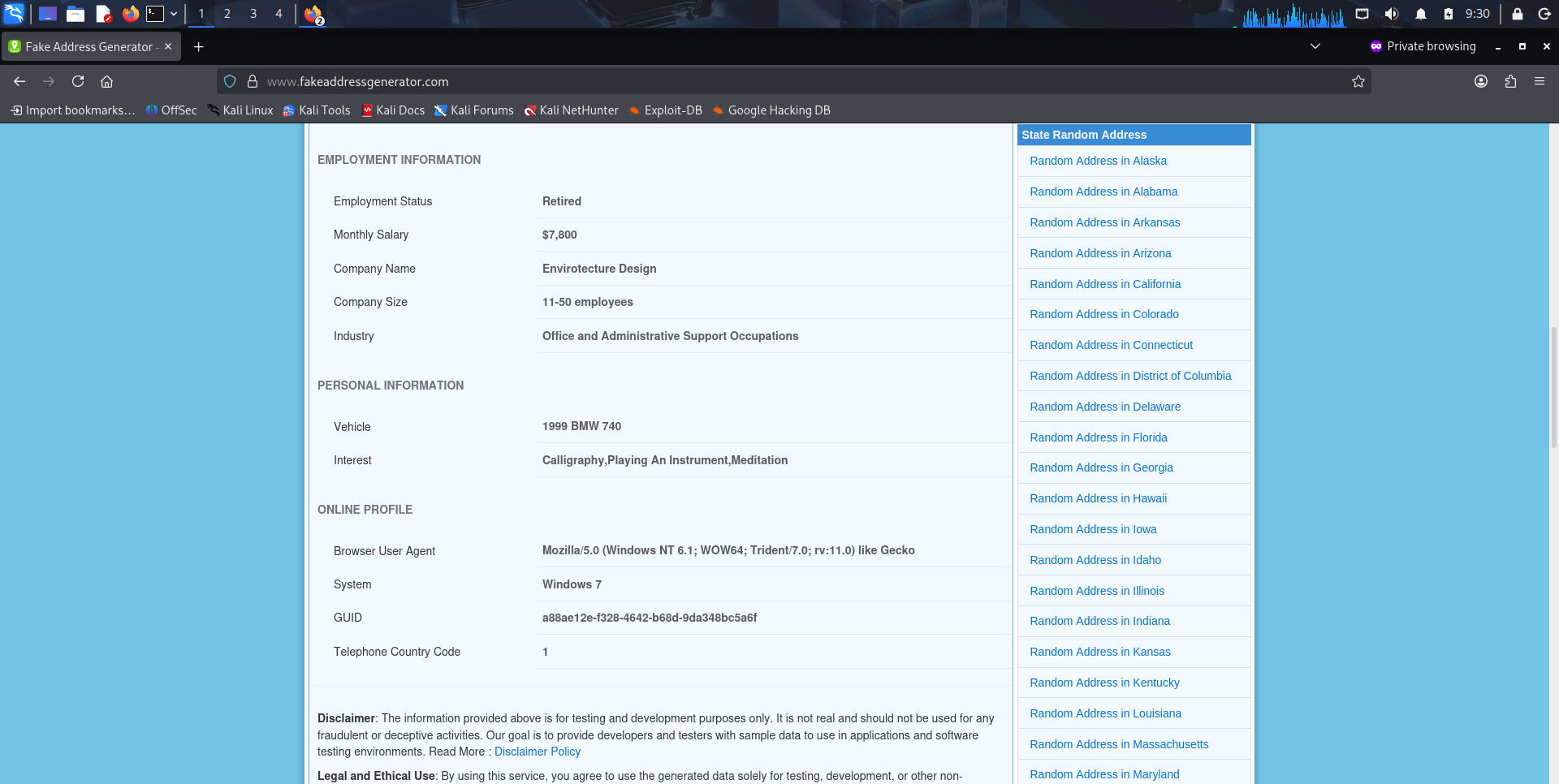Click the address bar URL field
This screenshot has height=784, width=1559.
point(796,81)
